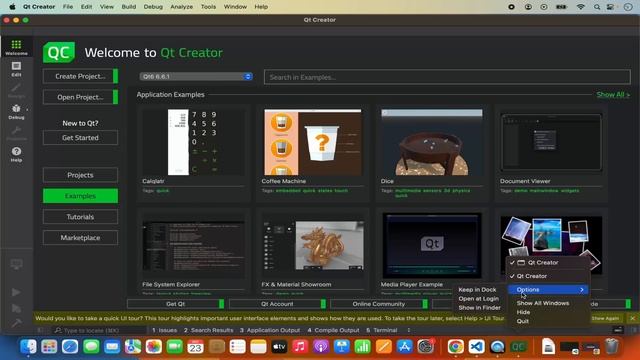Open the Online Community link button
640x360 pixels.
click(379, 304)
